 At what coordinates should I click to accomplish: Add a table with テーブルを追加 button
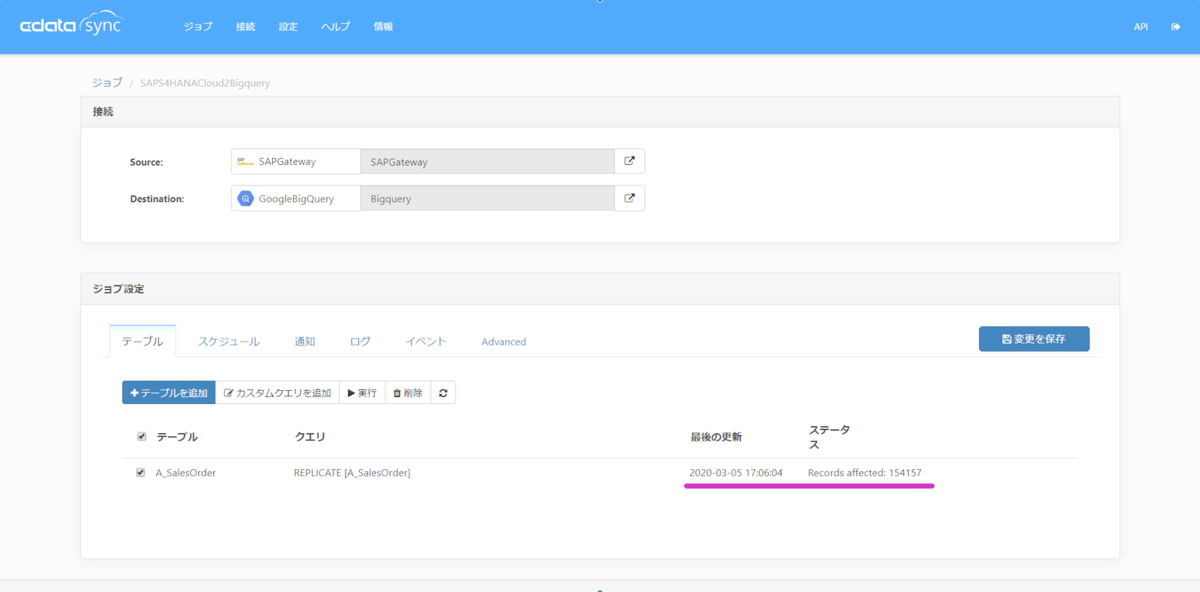pyautogui.click(x=169, y=393)
